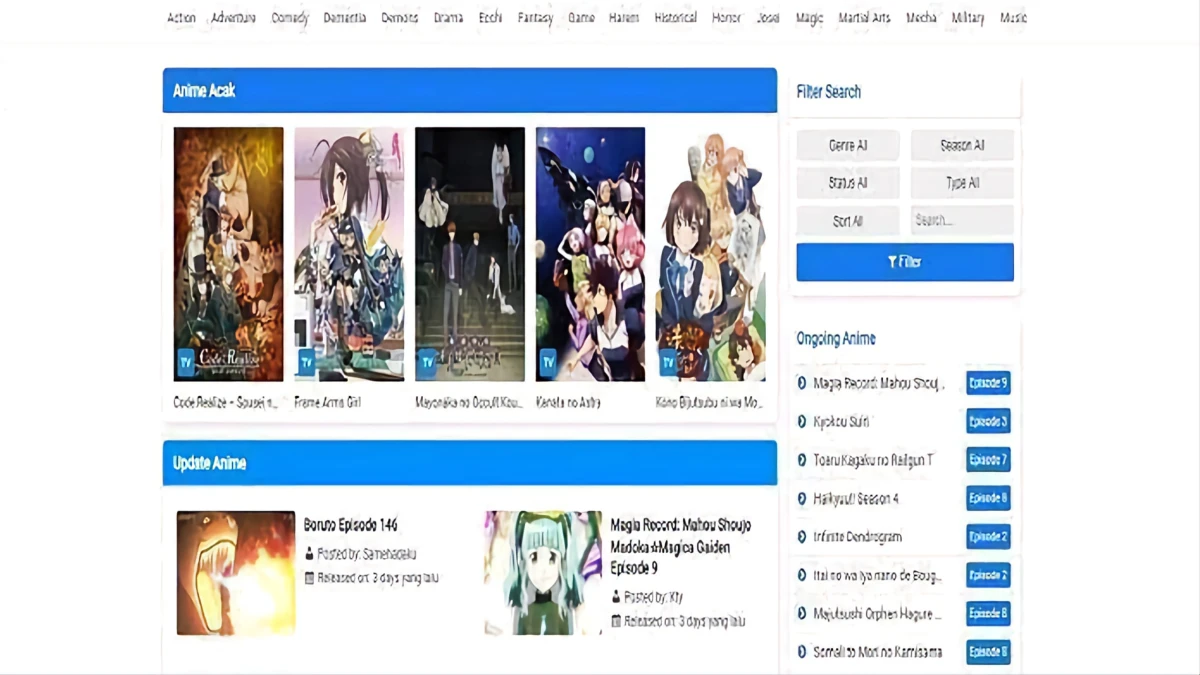Select the Historical genre
The image size is (1200, 675).
click(676, 18)
